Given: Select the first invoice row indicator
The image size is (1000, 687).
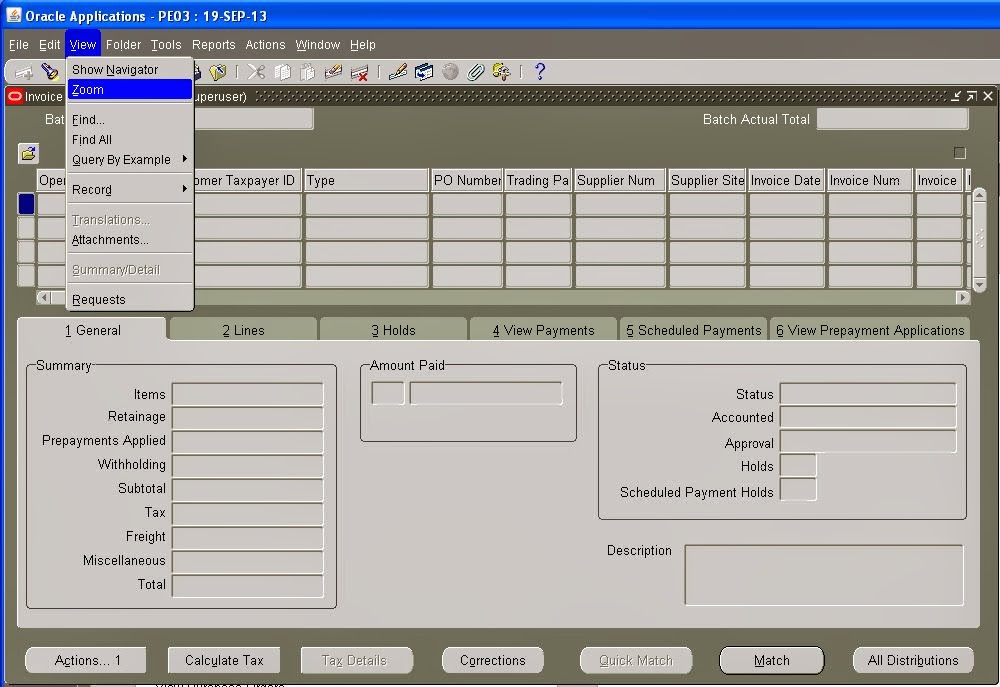Looking at the screenshot, I should coord(26,204).
